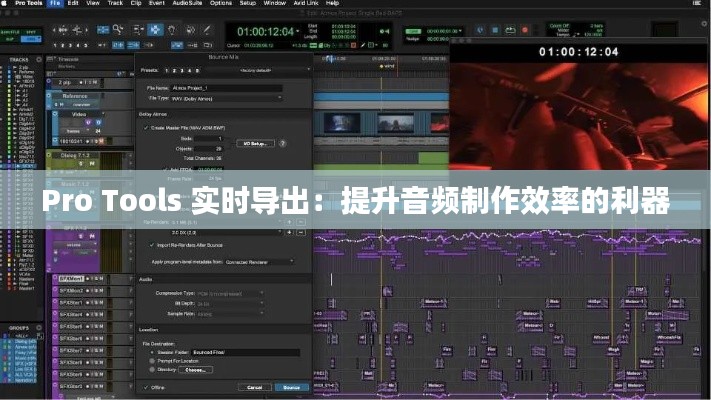Click the I/O Setup button
The width and height of the screenshot is (711, 400).
click(255, 143)
